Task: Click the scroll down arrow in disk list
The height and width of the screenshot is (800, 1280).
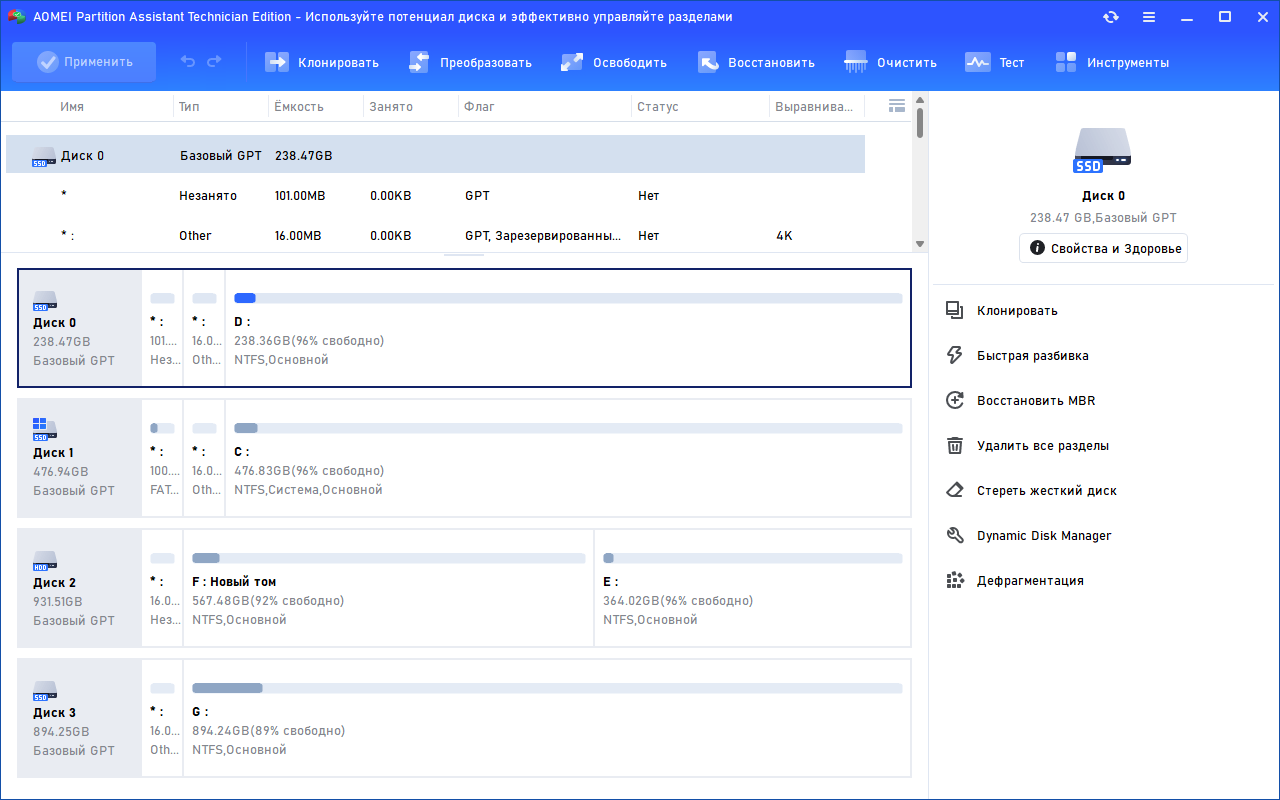Action: click(920, 243)
